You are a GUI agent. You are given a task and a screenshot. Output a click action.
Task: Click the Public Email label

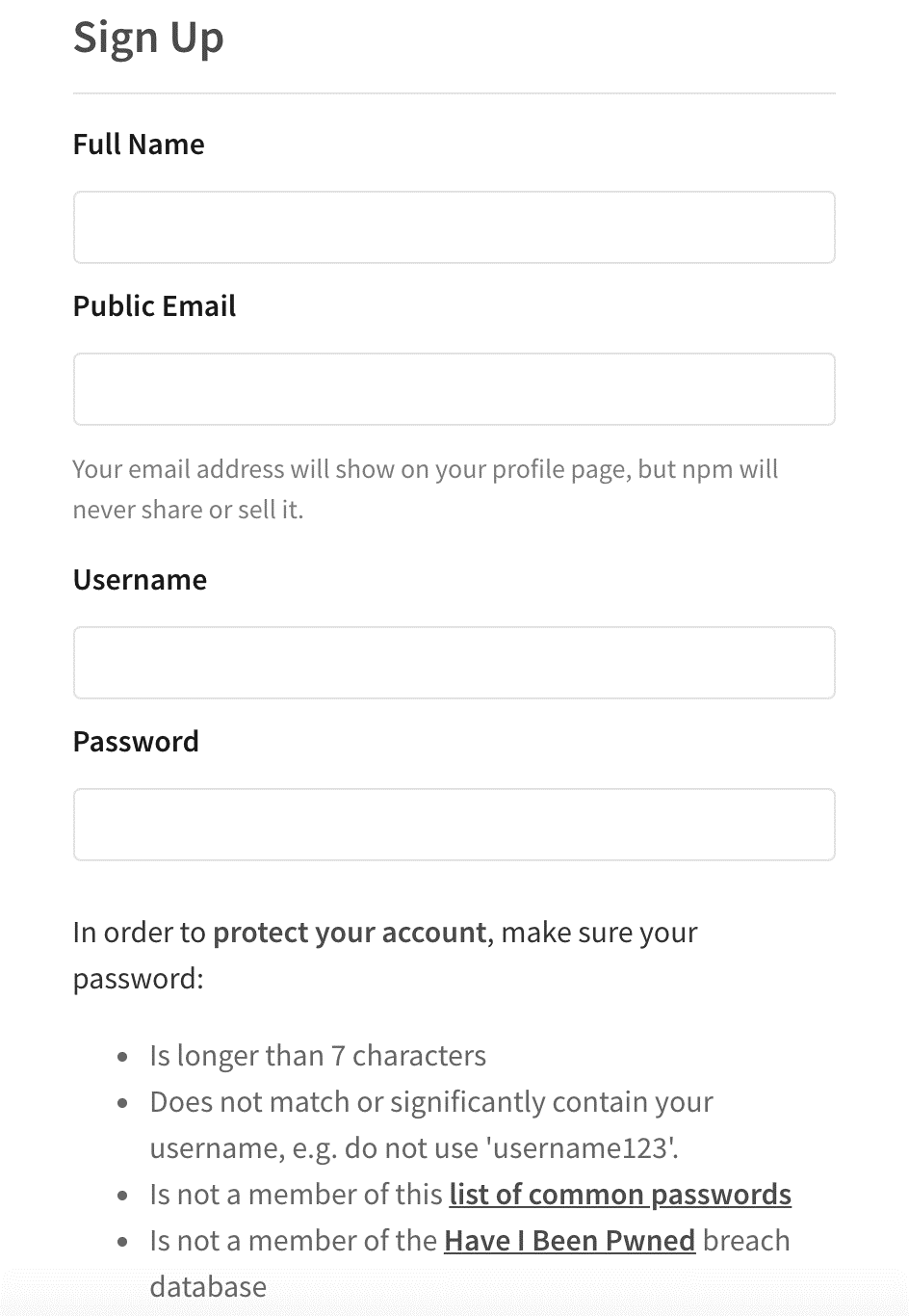tap(154, 306)
